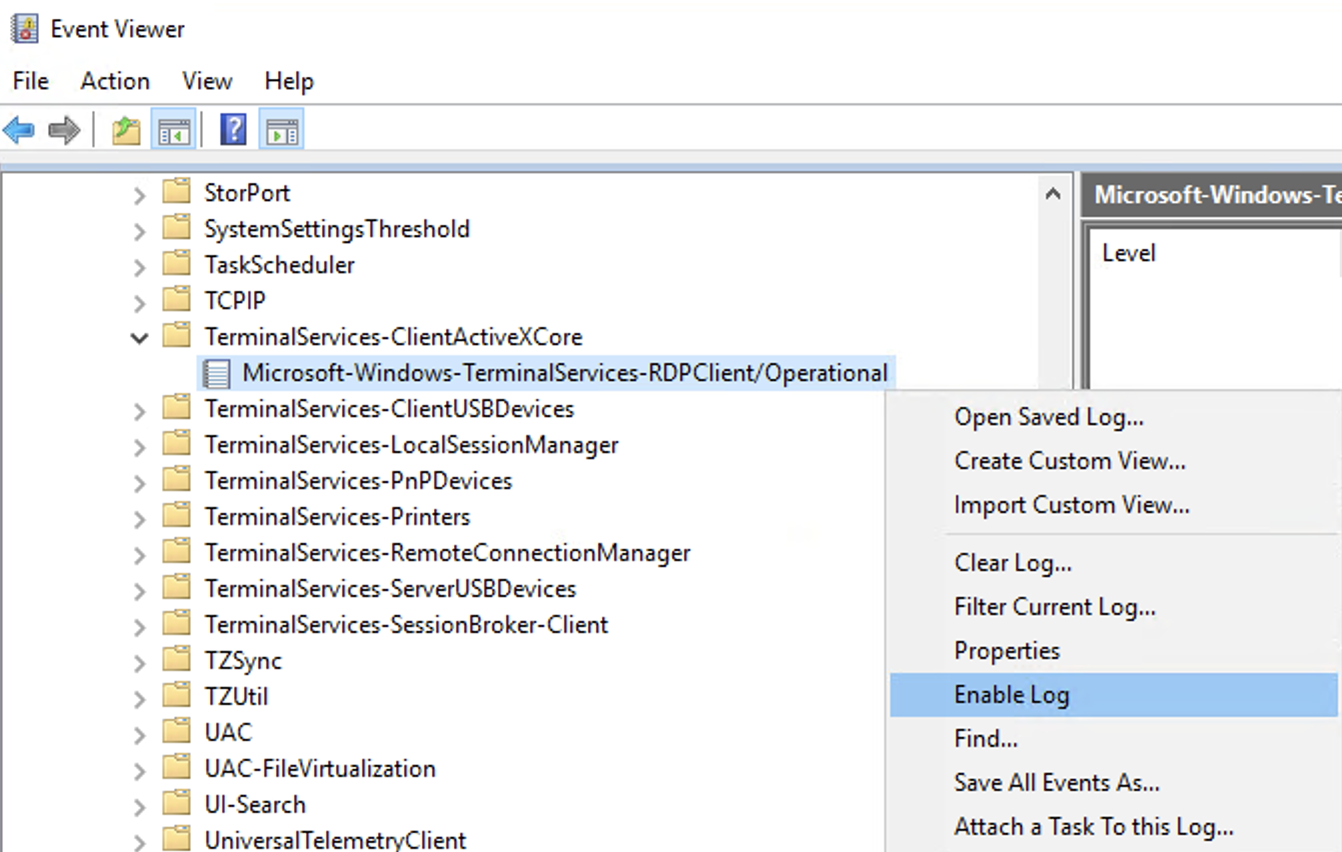Choose Filter Current Log... from context menu
This screenshot has width=1342, height=852.
coord(1113,607)
